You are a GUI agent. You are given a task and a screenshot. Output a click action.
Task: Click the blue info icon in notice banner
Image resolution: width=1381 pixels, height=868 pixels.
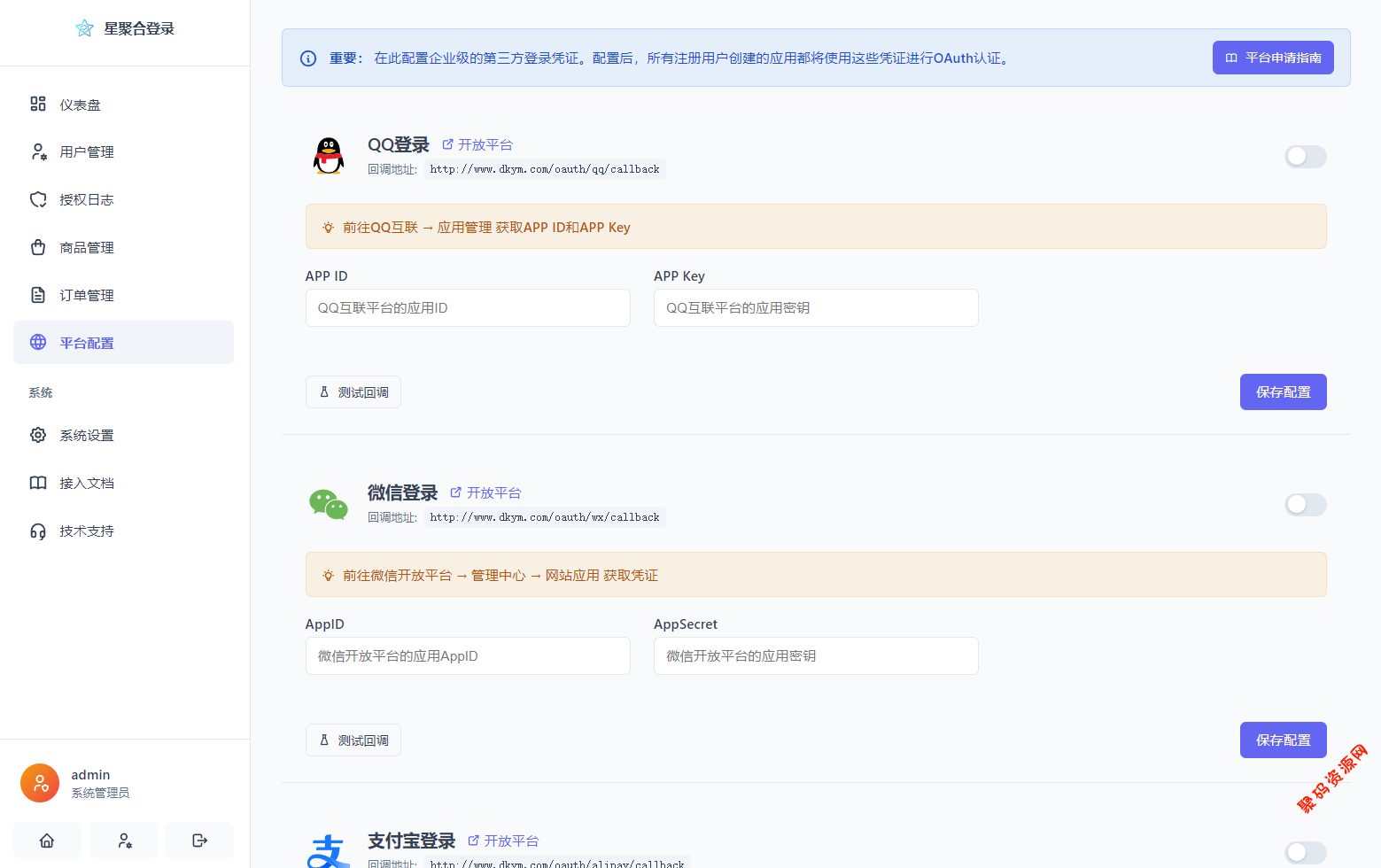(x=308, y=58)
